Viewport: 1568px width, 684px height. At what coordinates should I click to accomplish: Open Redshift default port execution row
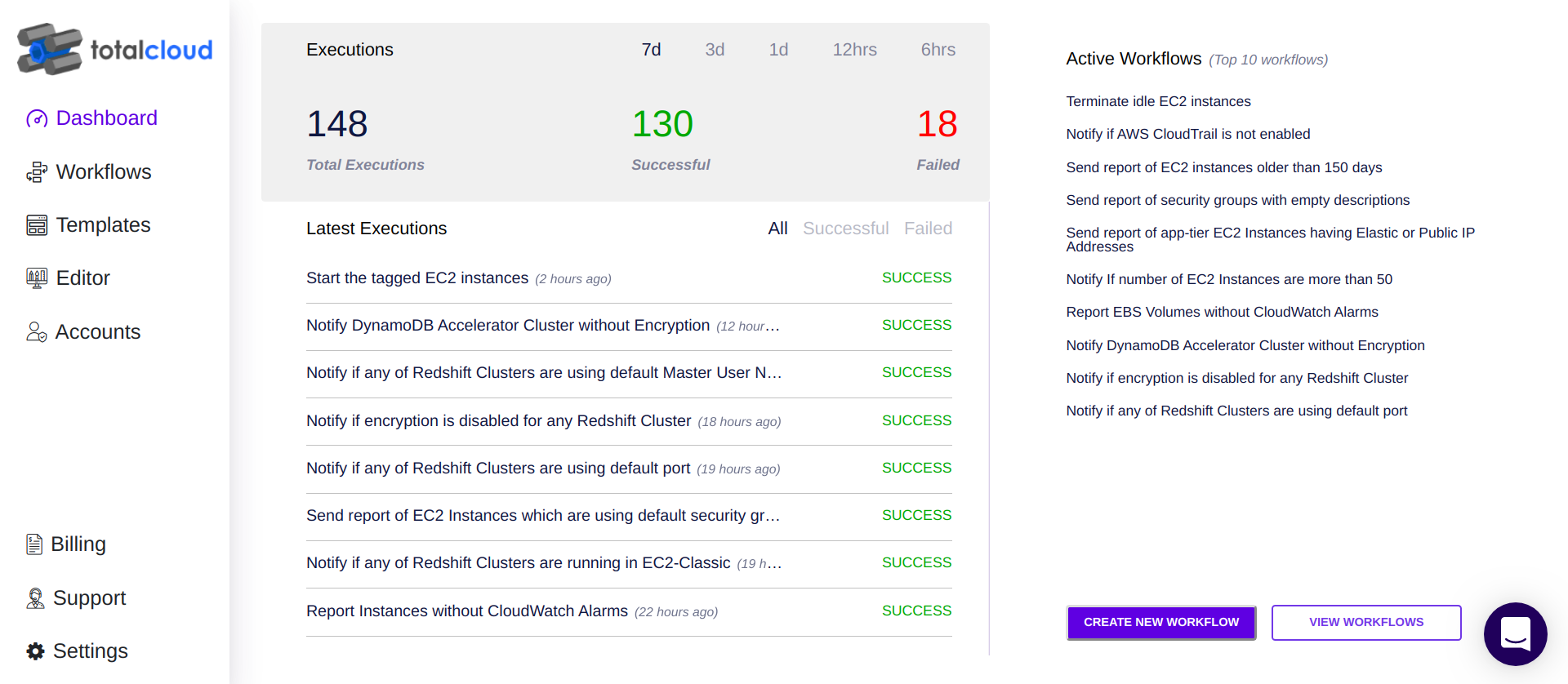click(629, 469)
